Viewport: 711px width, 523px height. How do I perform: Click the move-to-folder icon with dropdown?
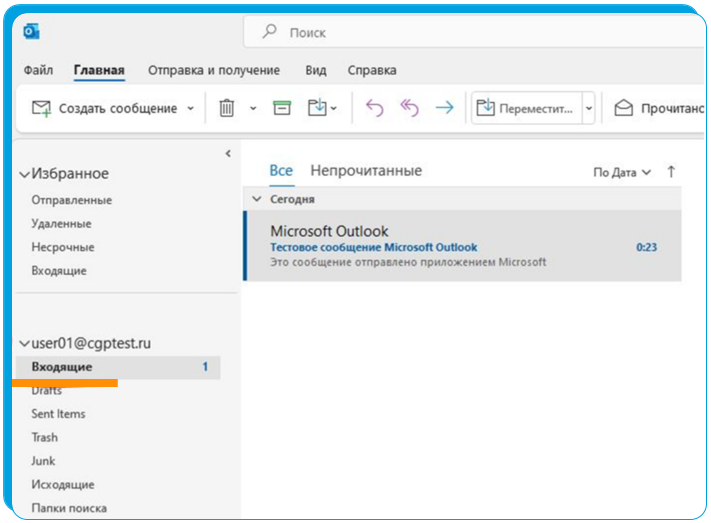pos(321,108)
